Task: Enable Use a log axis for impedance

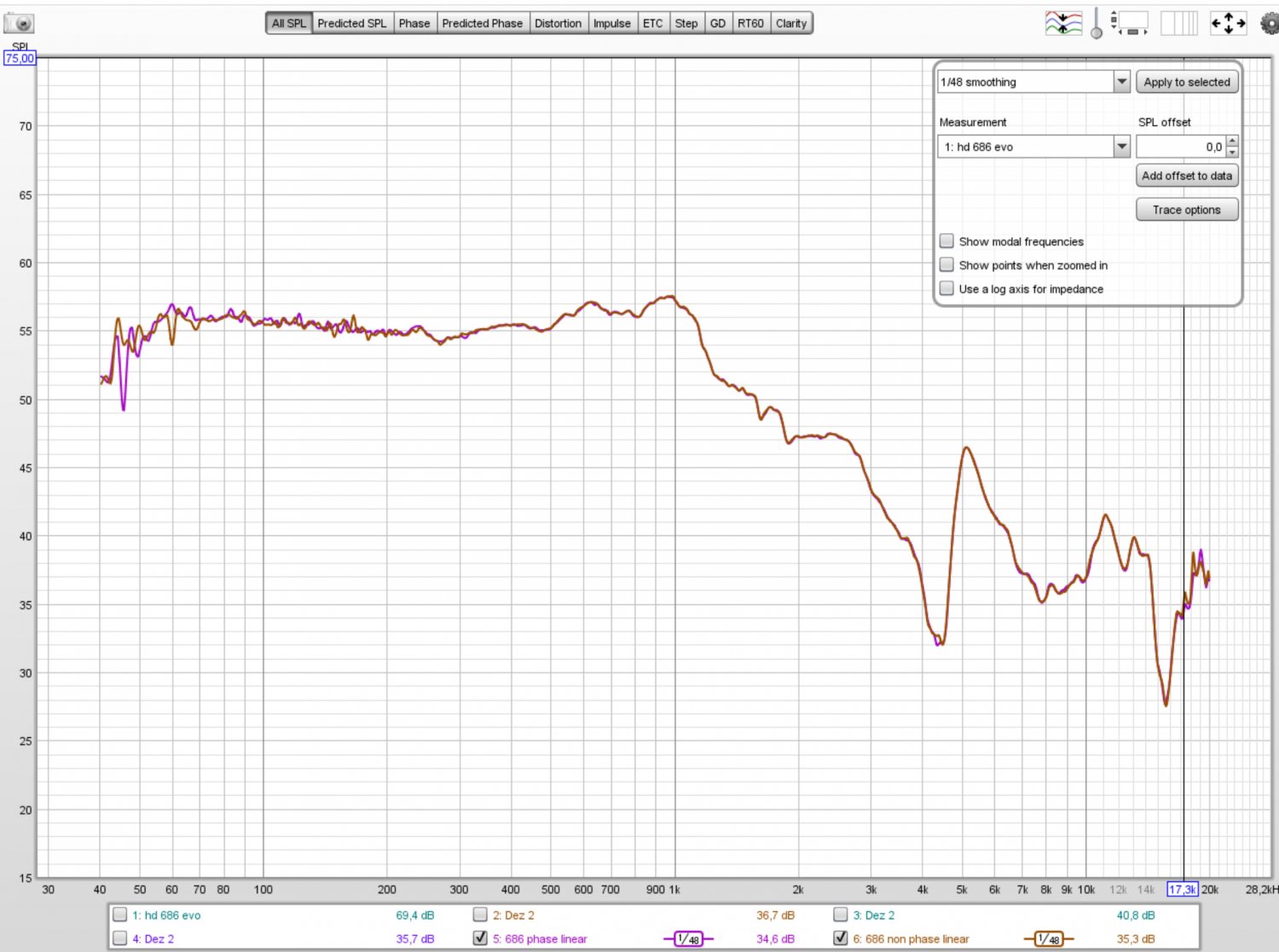Action: (x=946, y=289)
